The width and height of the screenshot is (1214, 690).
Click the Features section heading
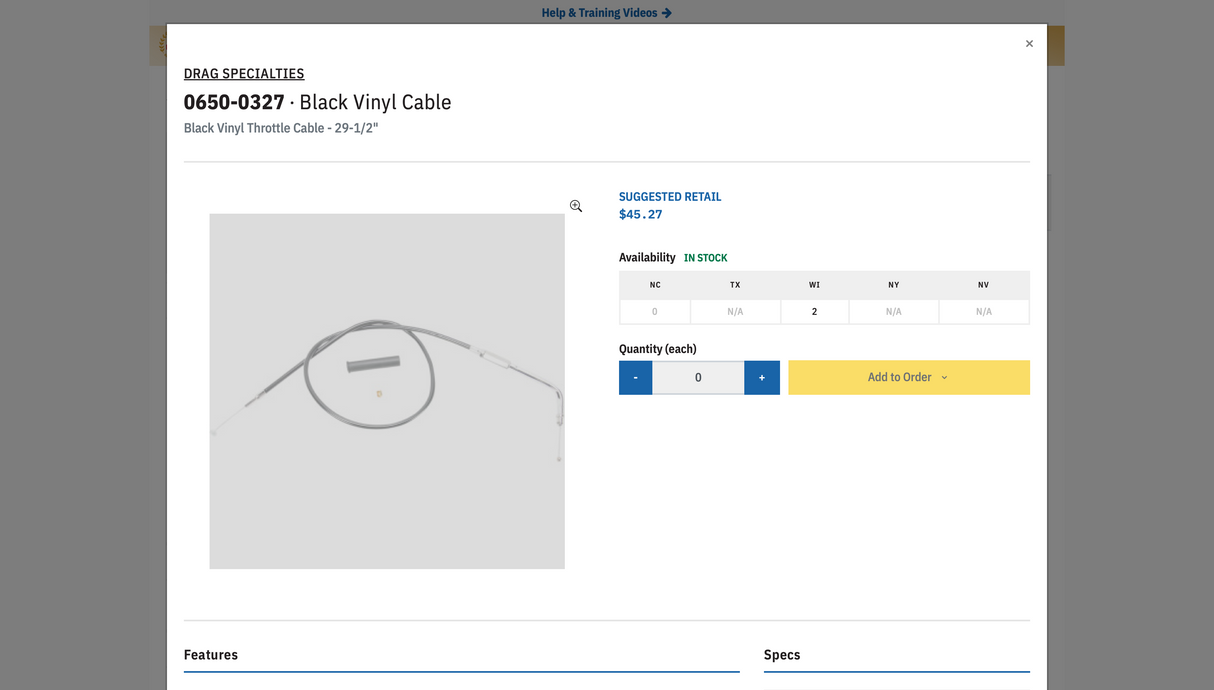(x=211, y=655)
